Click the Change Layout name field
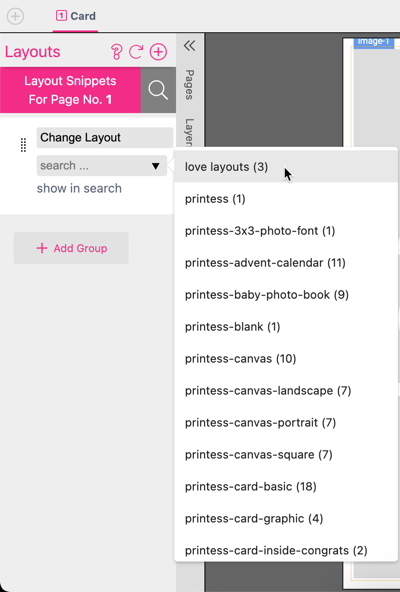Image resolution: width=400 pixels, height=592 pixels. pos(105,137)
